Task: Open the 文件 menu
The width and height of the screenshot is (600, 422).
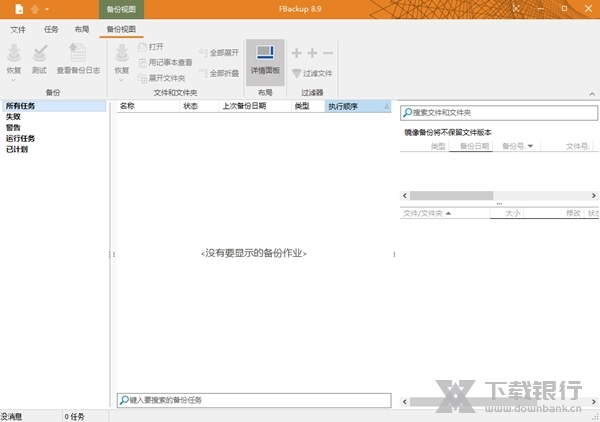Action: [18, 29]
